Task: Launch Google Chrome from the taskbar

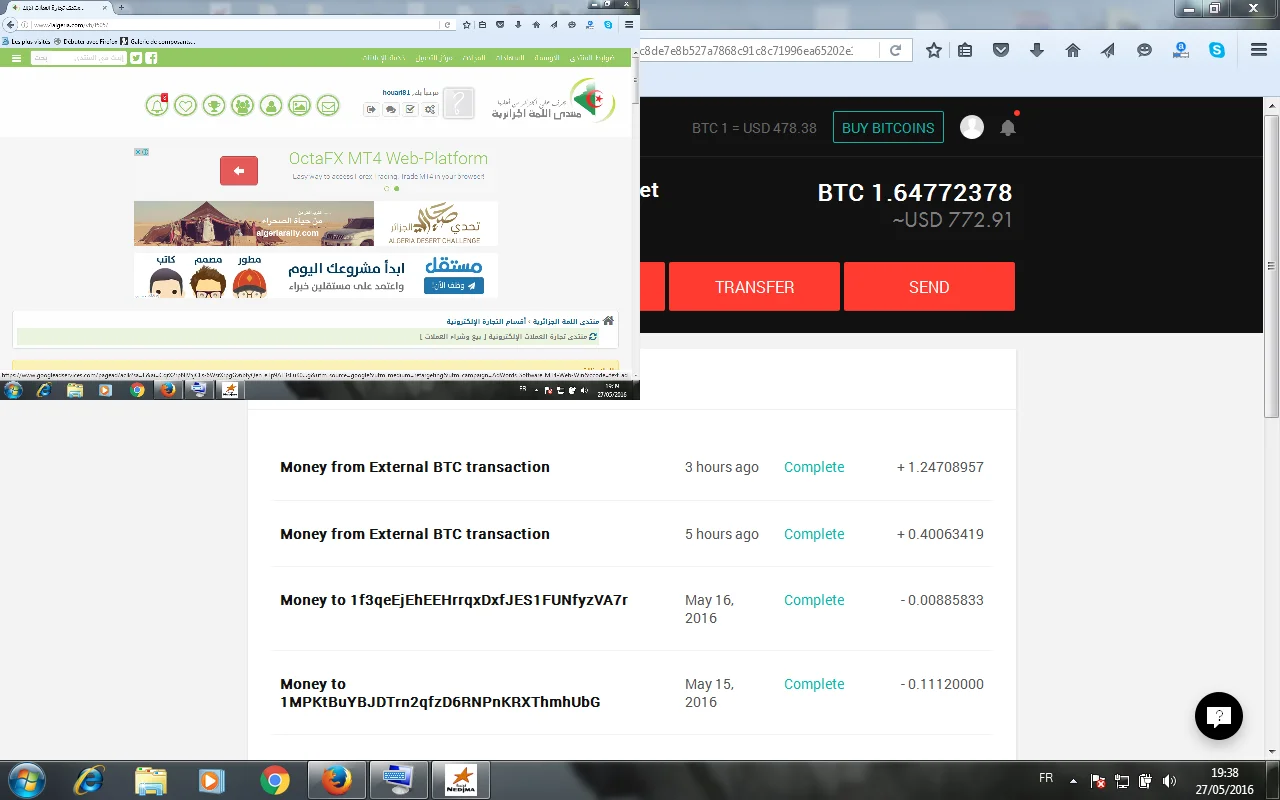Action: click(x=274, y=780)
